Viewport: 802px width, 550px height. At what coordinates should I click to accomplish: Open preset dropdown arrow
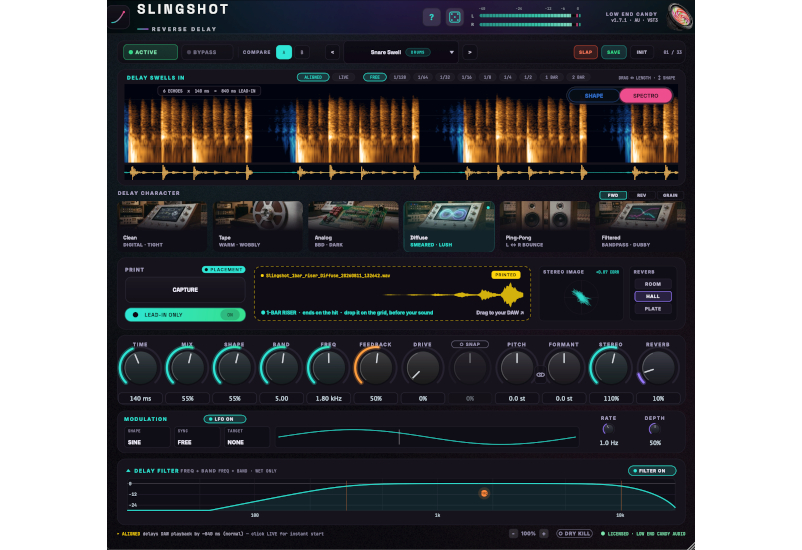pos(452,52)
